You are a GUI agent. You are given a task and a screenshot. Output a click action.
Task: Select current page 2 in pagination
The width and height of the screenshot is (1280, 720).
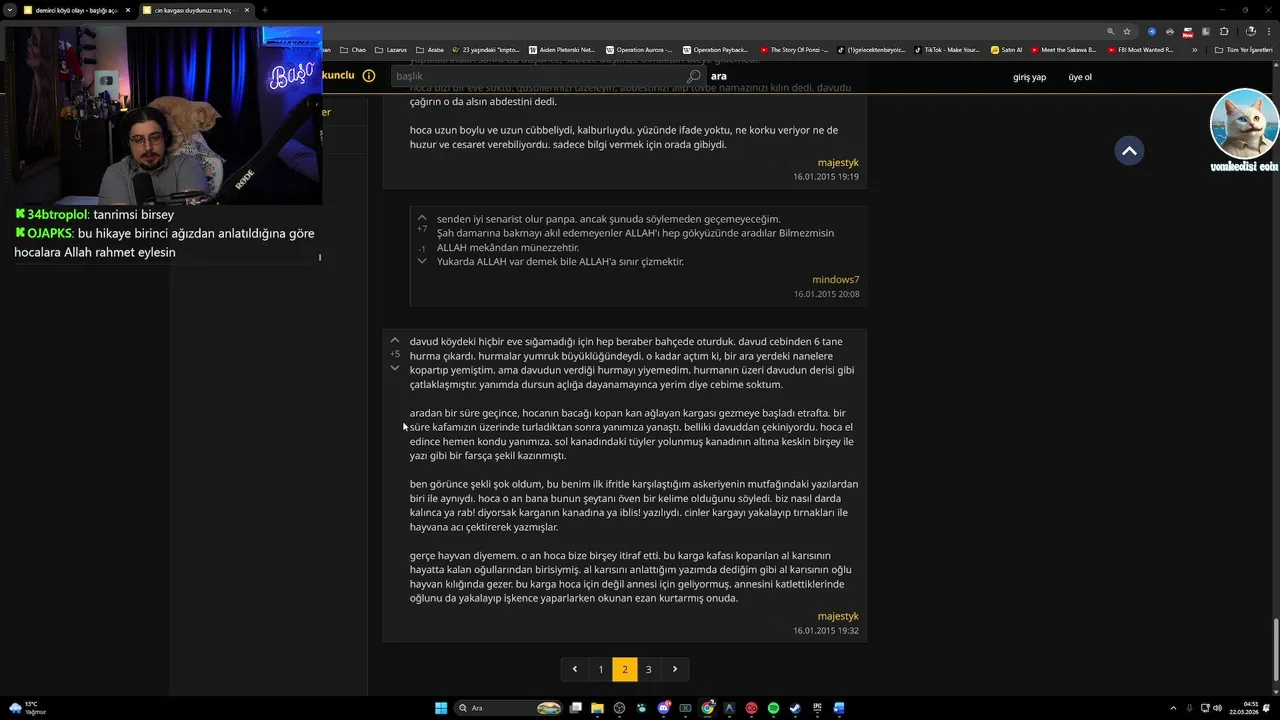coord(625,669)
